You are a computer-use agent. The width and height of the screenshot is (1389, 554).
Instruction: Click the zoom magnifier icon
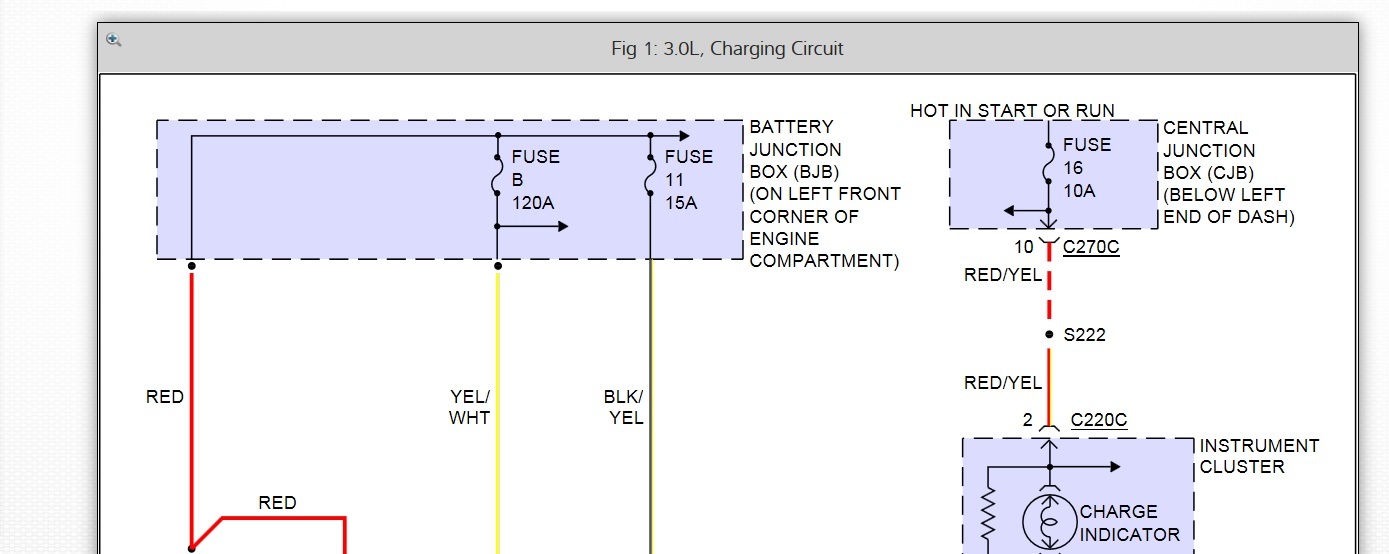(114, 40)
